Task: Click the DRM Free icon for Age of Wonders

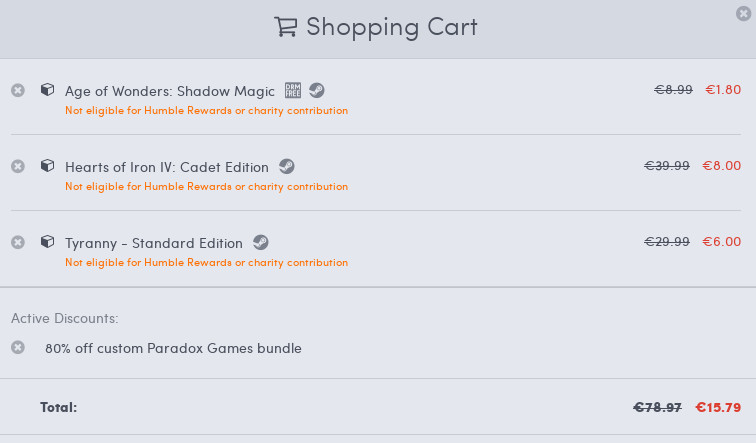Action: point(293,90)
